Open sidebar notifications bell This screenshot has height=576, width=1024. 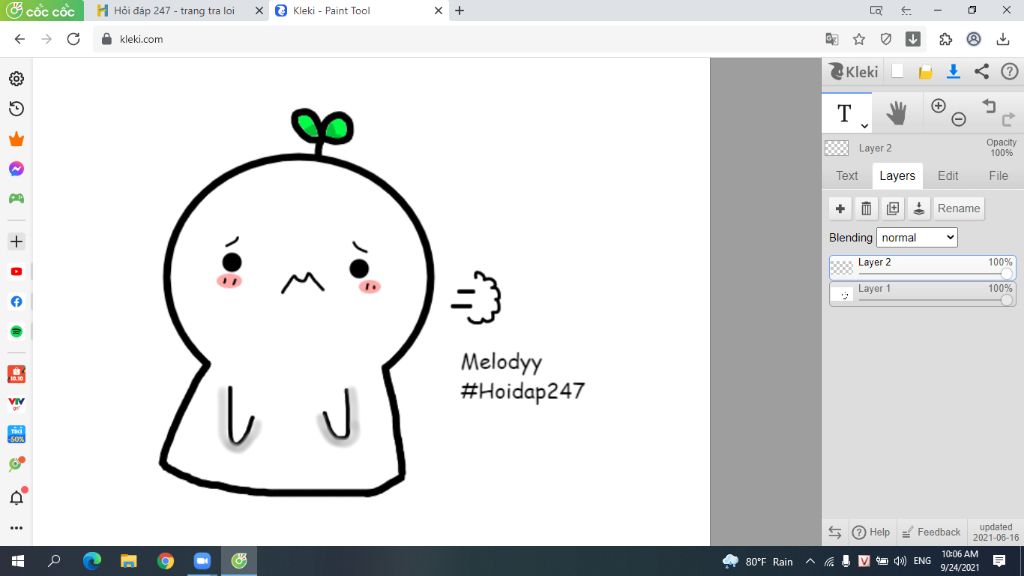click(16, 498)
